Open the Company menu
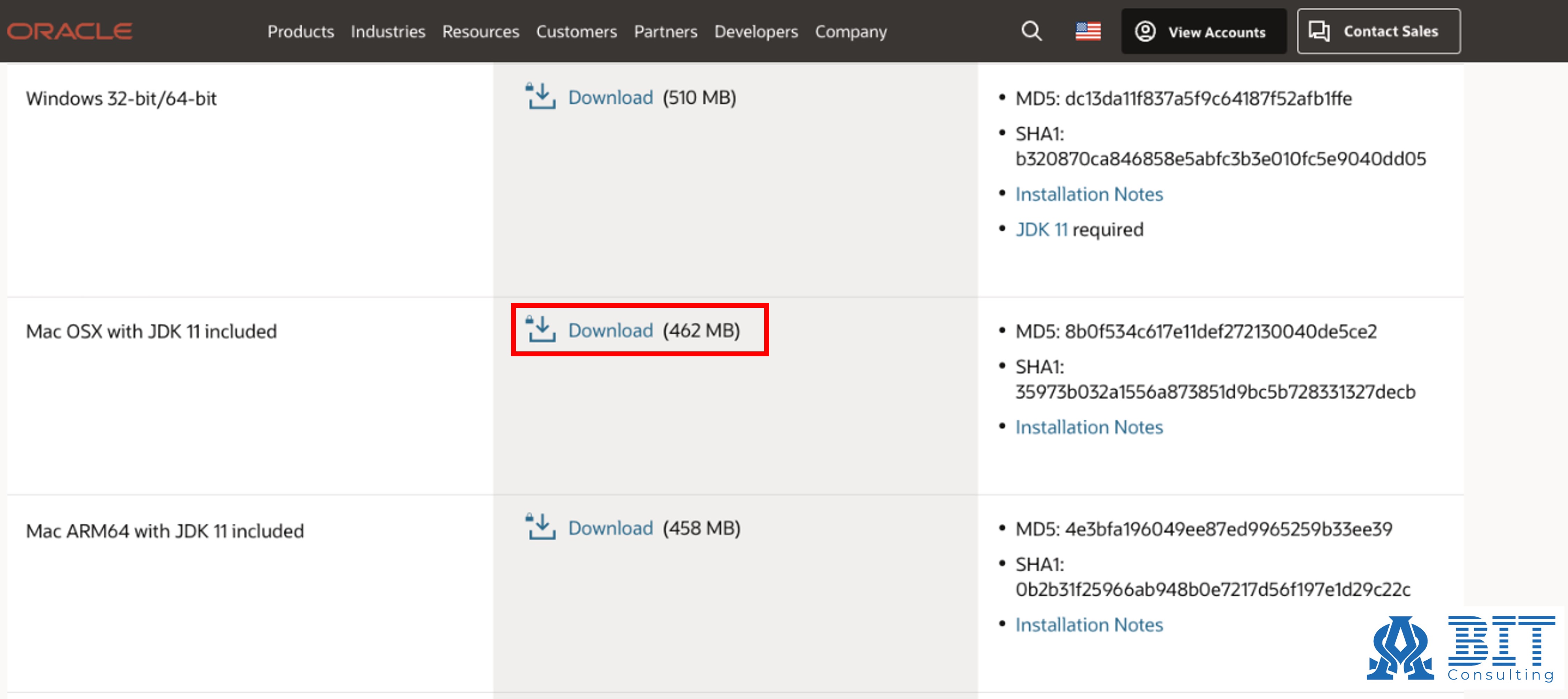This screenshot has height=699, width=1568. (x=850, y=32)
